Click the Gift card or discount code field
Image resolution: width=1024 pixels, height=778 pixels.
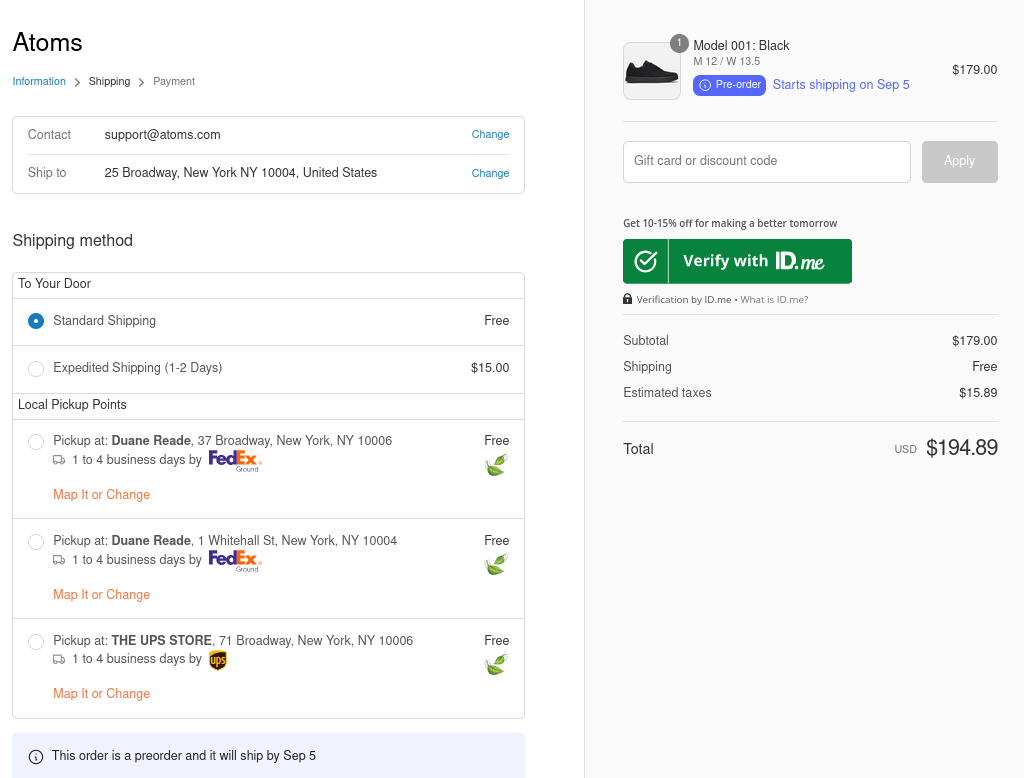pyautogui.click(x=767, y=161)
